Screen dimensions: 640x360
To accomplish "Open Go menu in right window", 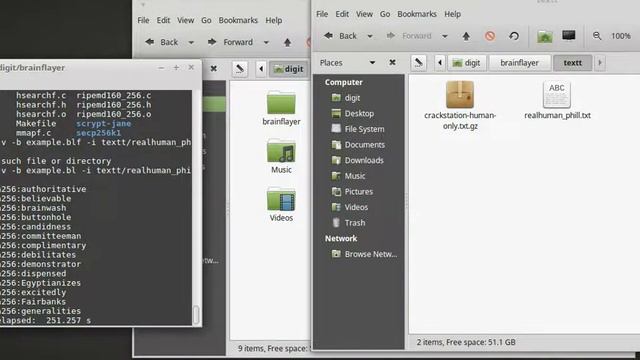I will [385, 14].
